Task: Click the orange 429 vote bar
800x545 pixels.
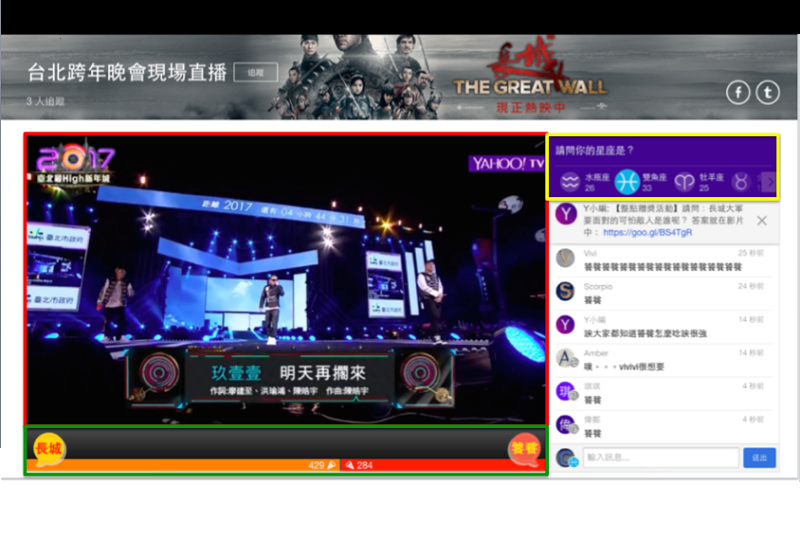Action: (183, 465)
